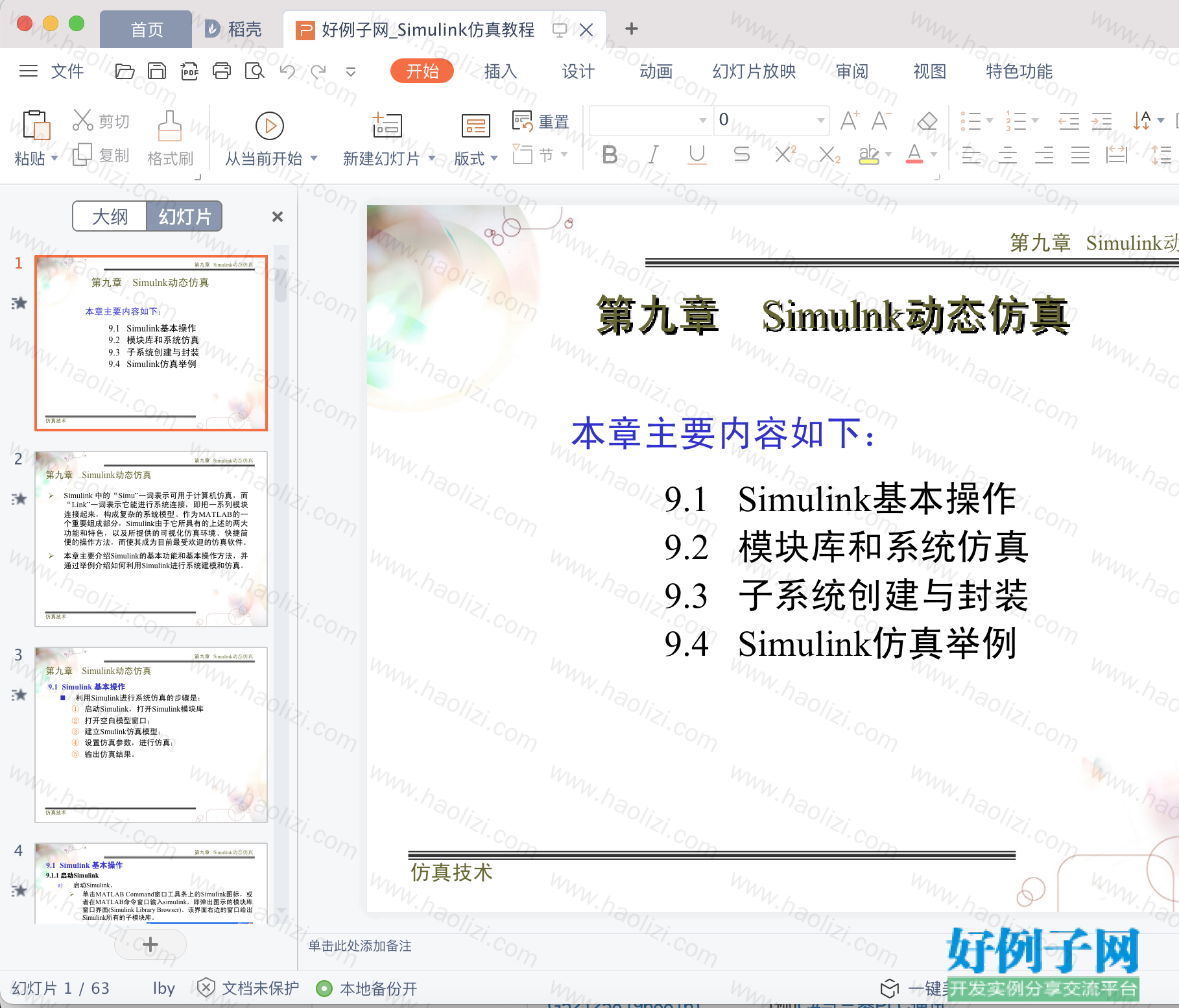The width and height of the screenshot is (1179, 1008).
Task: Close the slide thumbnail panel
Action: pos(278,217)
